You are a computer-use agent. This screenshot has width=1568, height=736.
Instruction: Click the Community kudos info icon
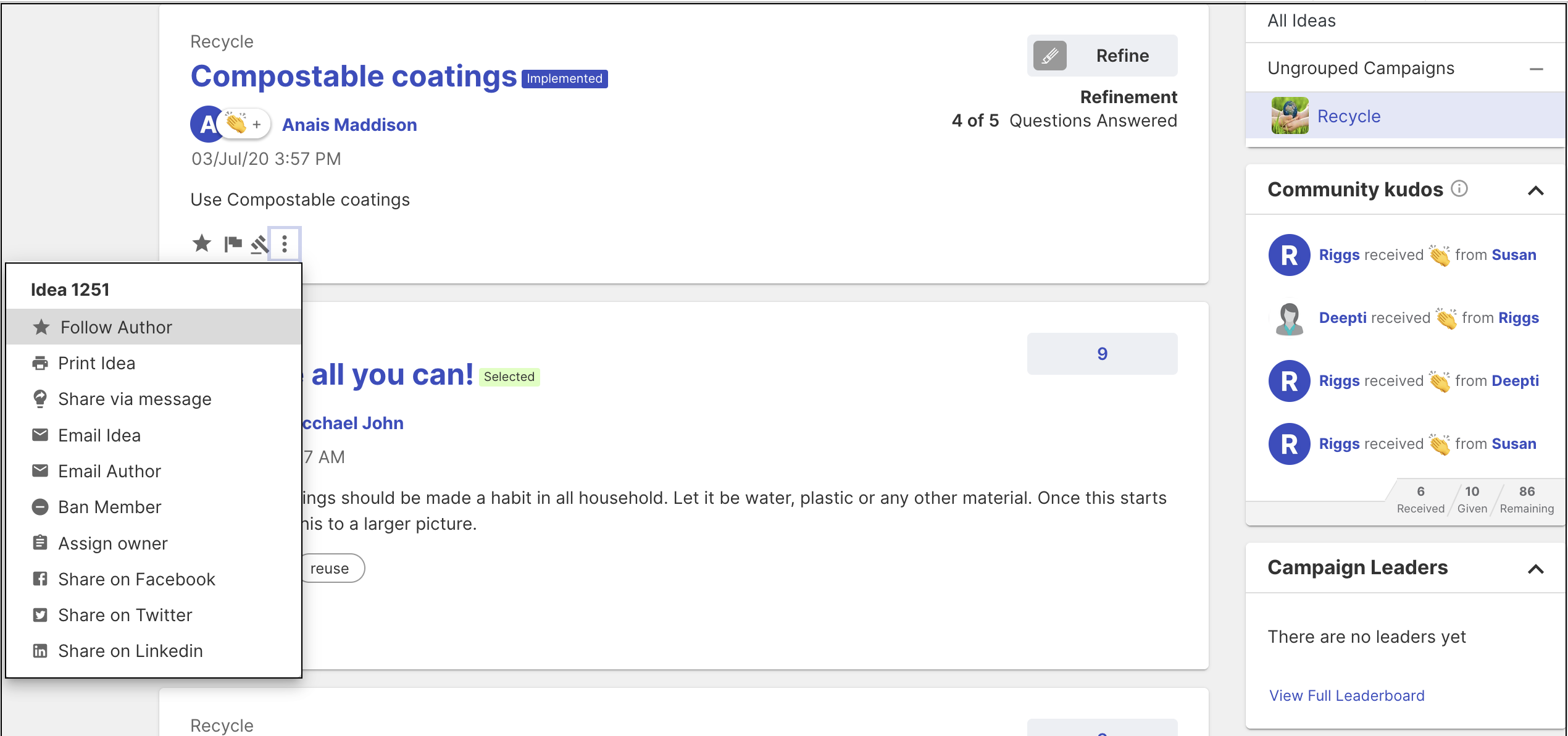coord(1459,188)
